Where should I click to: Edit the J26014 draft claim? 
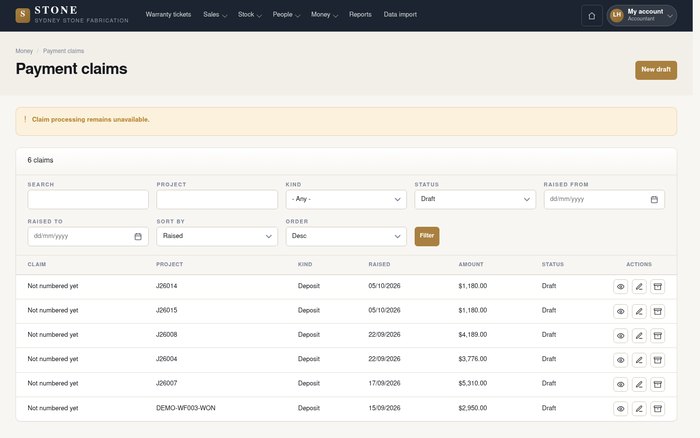coord(639,287)
